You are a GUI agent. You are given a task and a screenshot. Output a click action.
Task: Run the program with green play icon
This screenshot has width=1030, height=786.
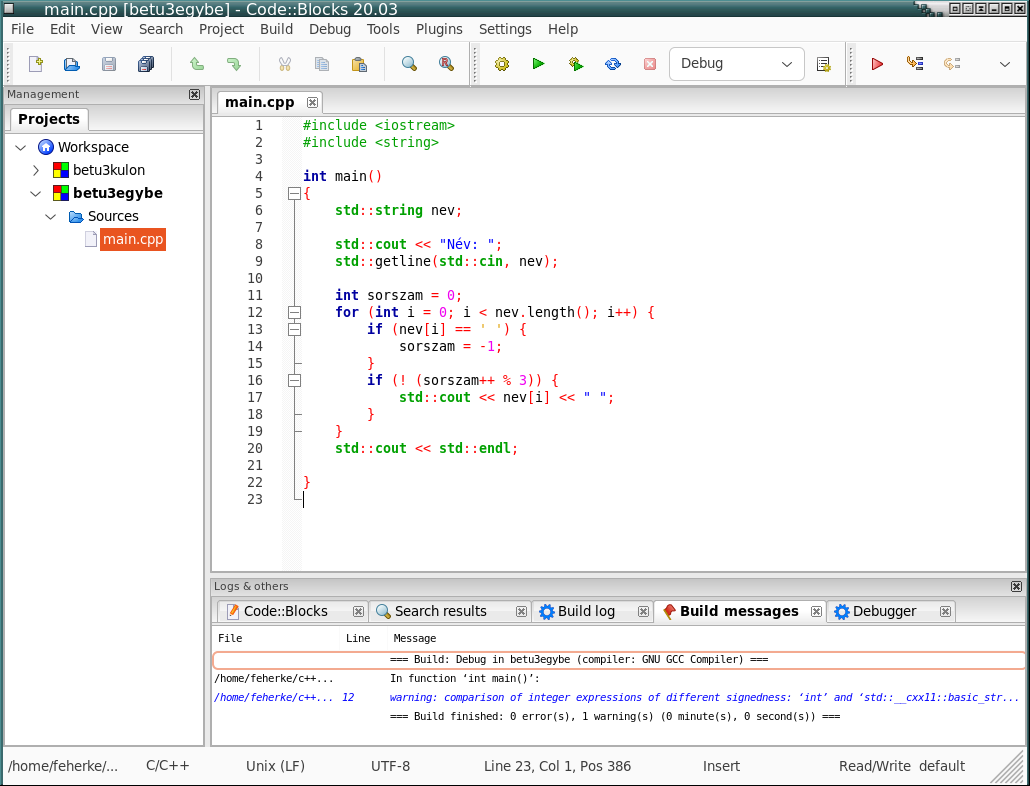point(539,64)
